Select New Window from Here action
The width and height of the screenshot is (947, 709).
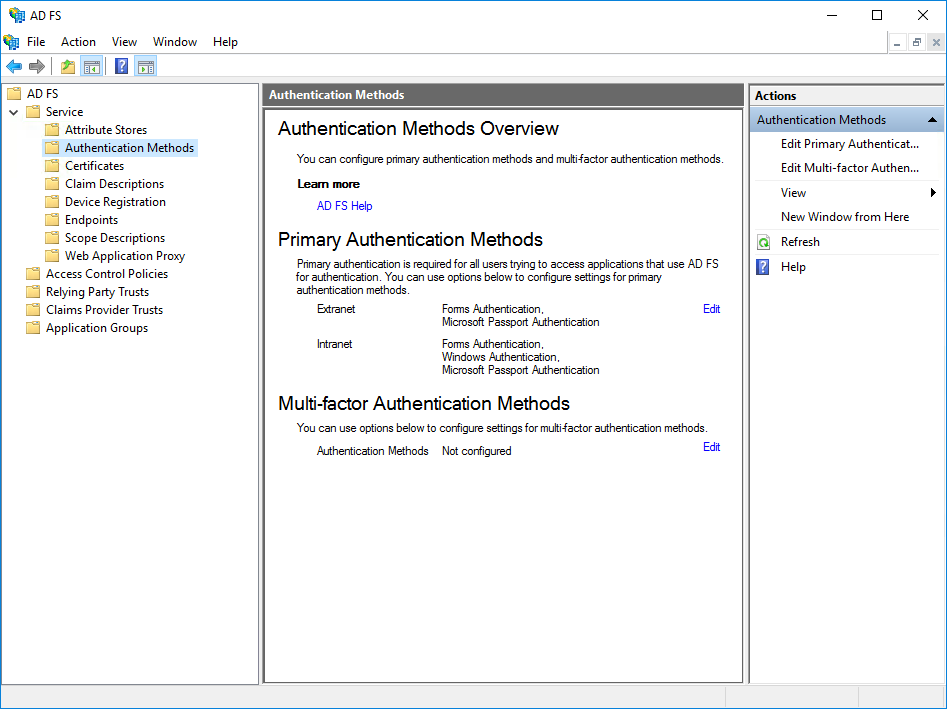point(844,217)
